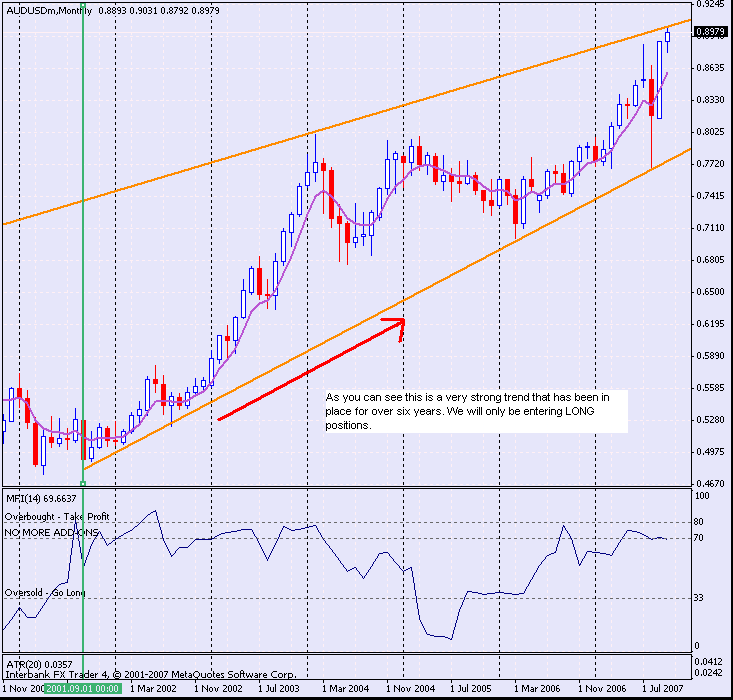This screenshot has width=733, height=700.
Task: Click the '1 Jul 2005' date label
Action: click(x=471, y=688)
